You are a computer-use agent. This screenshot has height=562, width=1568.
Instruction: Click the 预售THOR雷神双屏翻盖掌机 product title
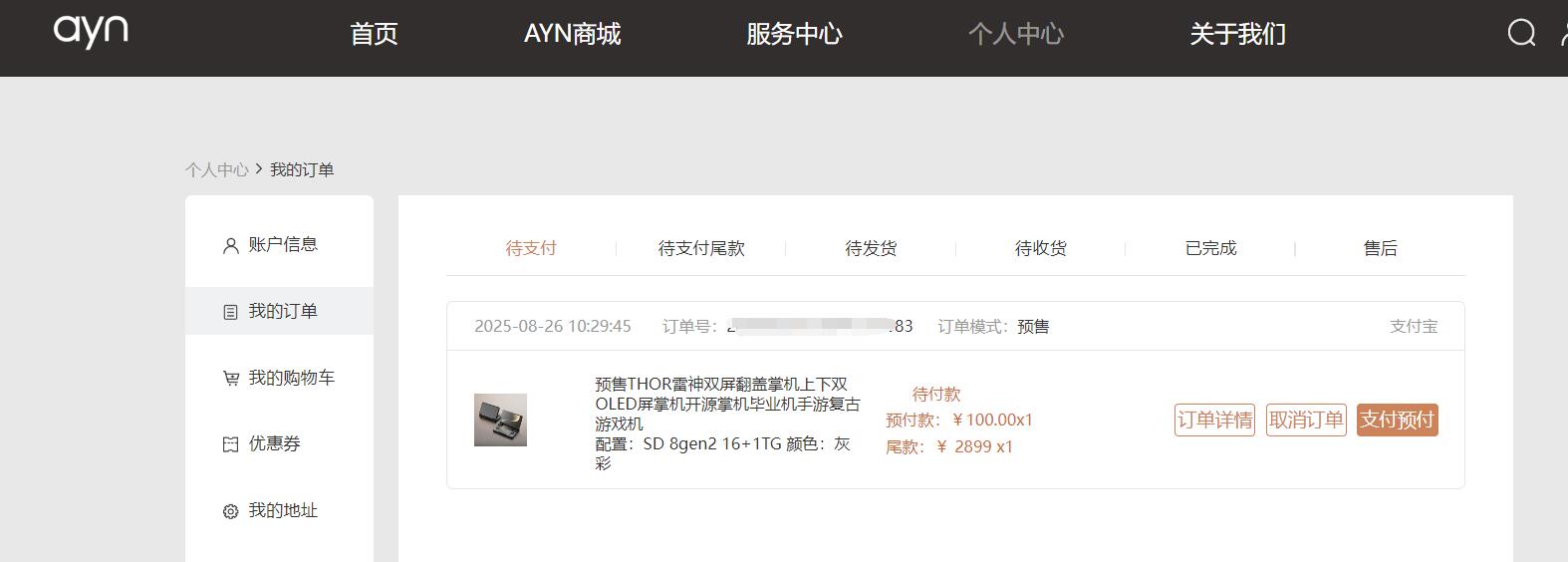pyautogui.click(x=727, y=404)
